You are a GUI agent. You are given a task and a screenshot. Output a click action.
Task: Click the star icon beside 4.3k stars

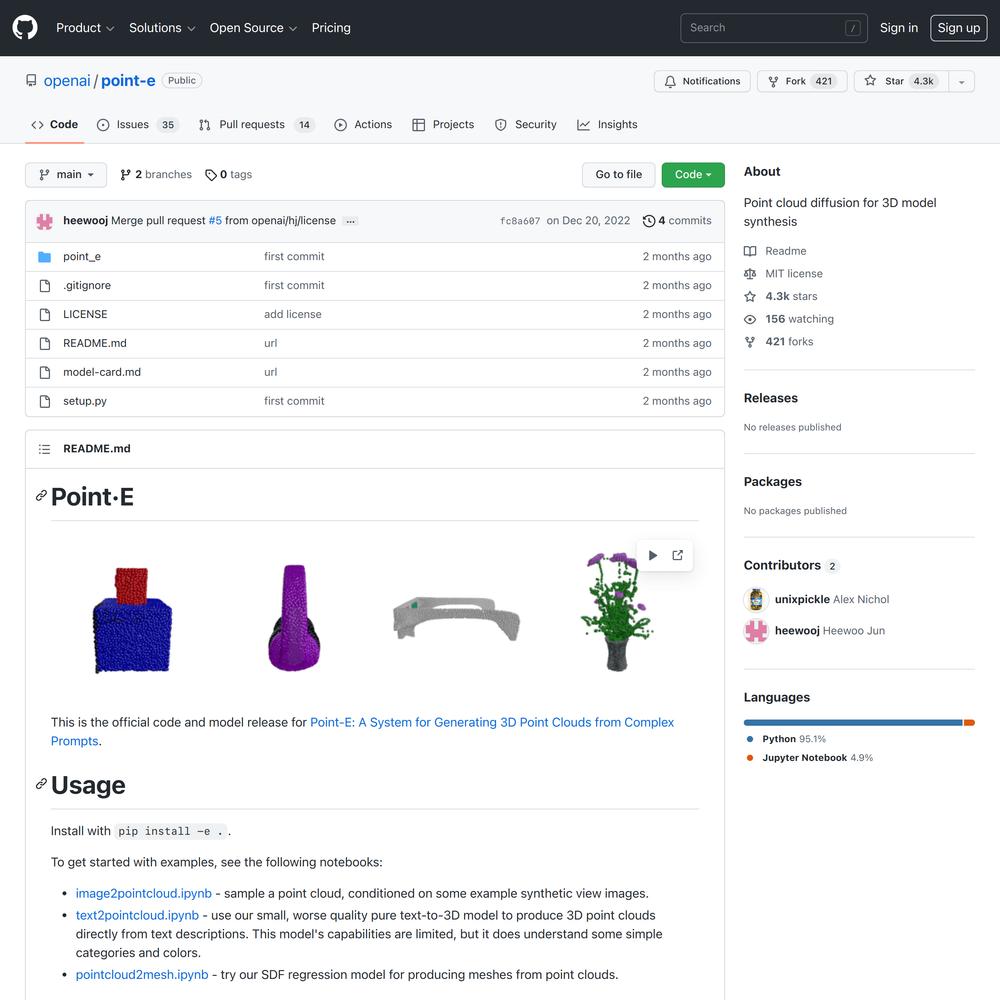coord(750,297)
